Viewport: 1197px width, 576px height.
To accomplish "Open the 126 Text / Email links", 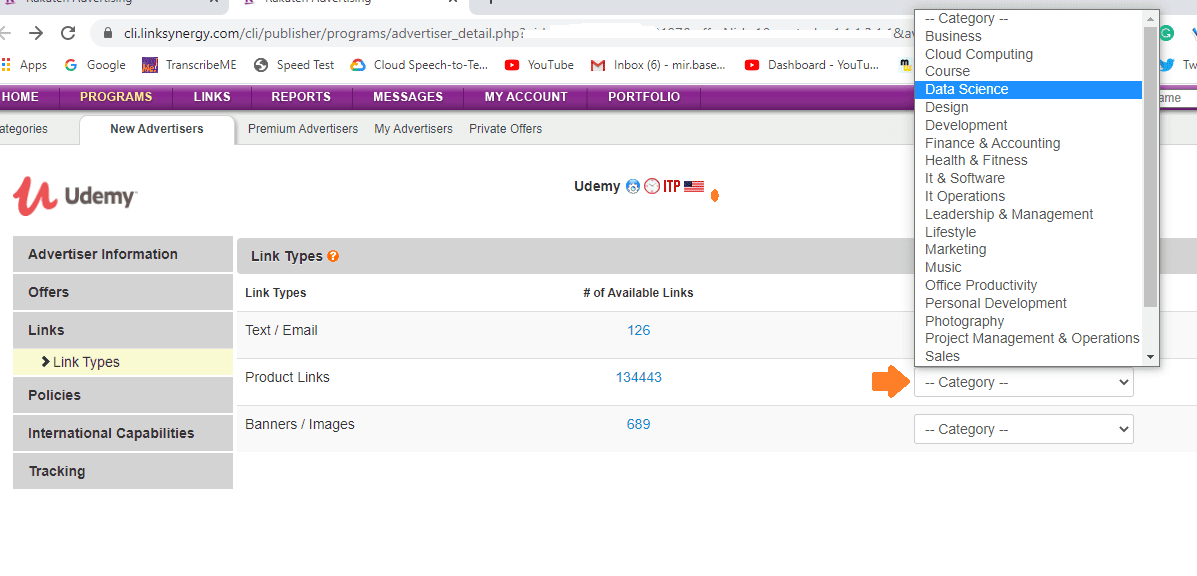I will pyautogui.click(x=638, y=330).
